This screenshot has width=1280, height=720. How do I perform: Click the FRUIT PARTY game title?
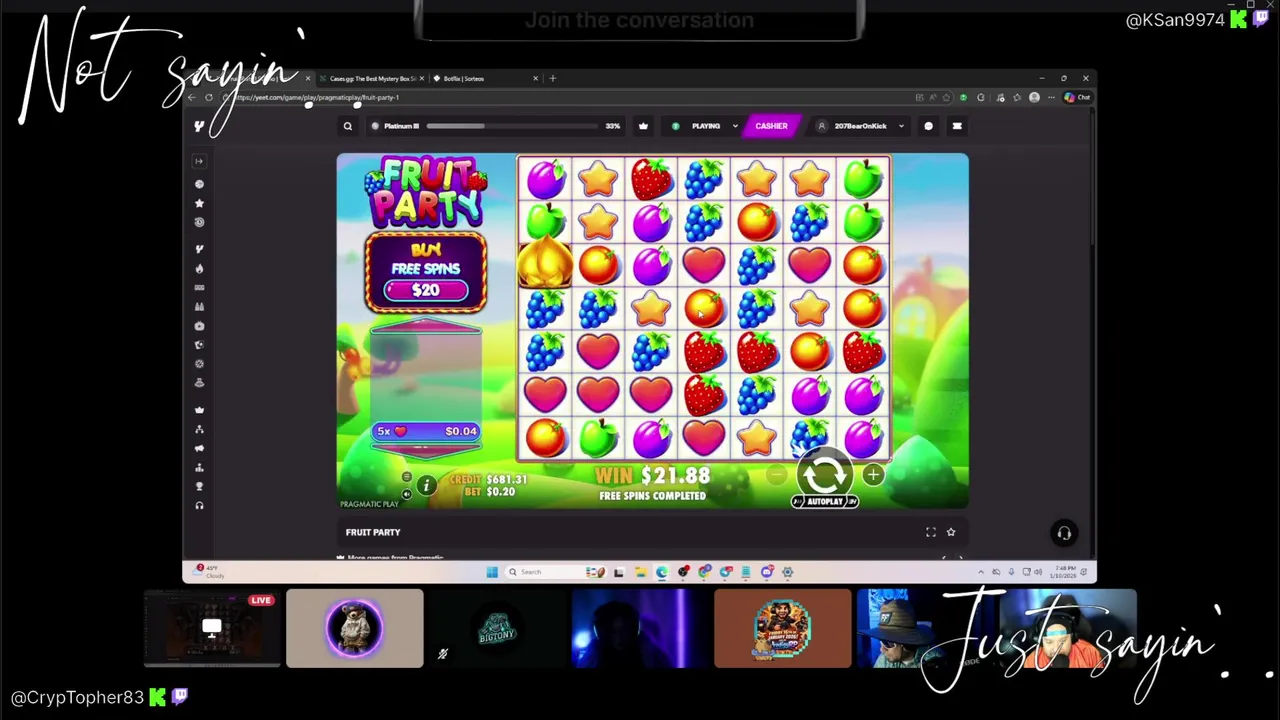click(373, 533)
